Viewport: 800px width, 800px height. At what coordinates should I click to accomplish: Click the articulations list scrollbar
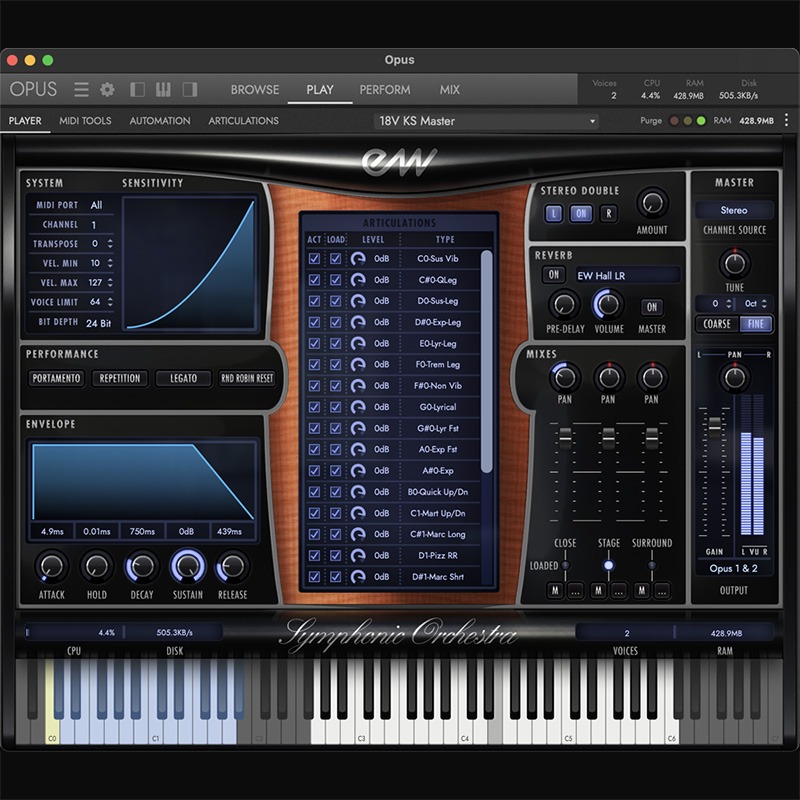pos(486,361)
